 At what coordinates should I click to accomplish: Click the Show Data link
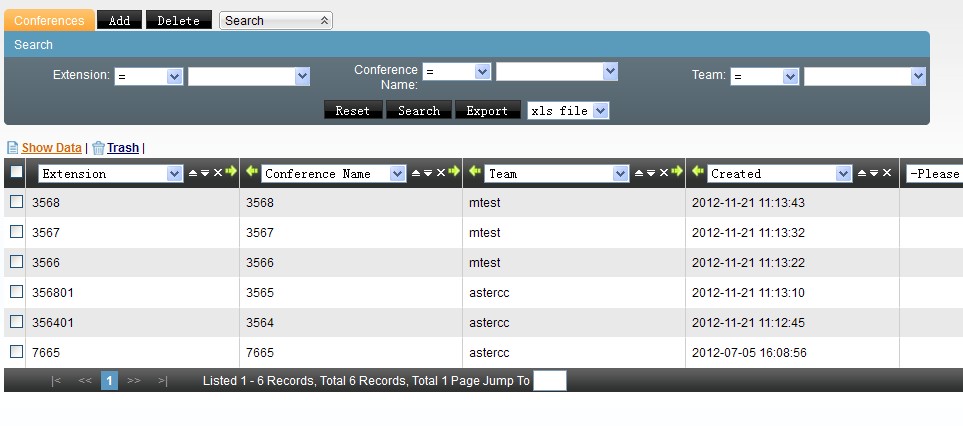[51, 148]
